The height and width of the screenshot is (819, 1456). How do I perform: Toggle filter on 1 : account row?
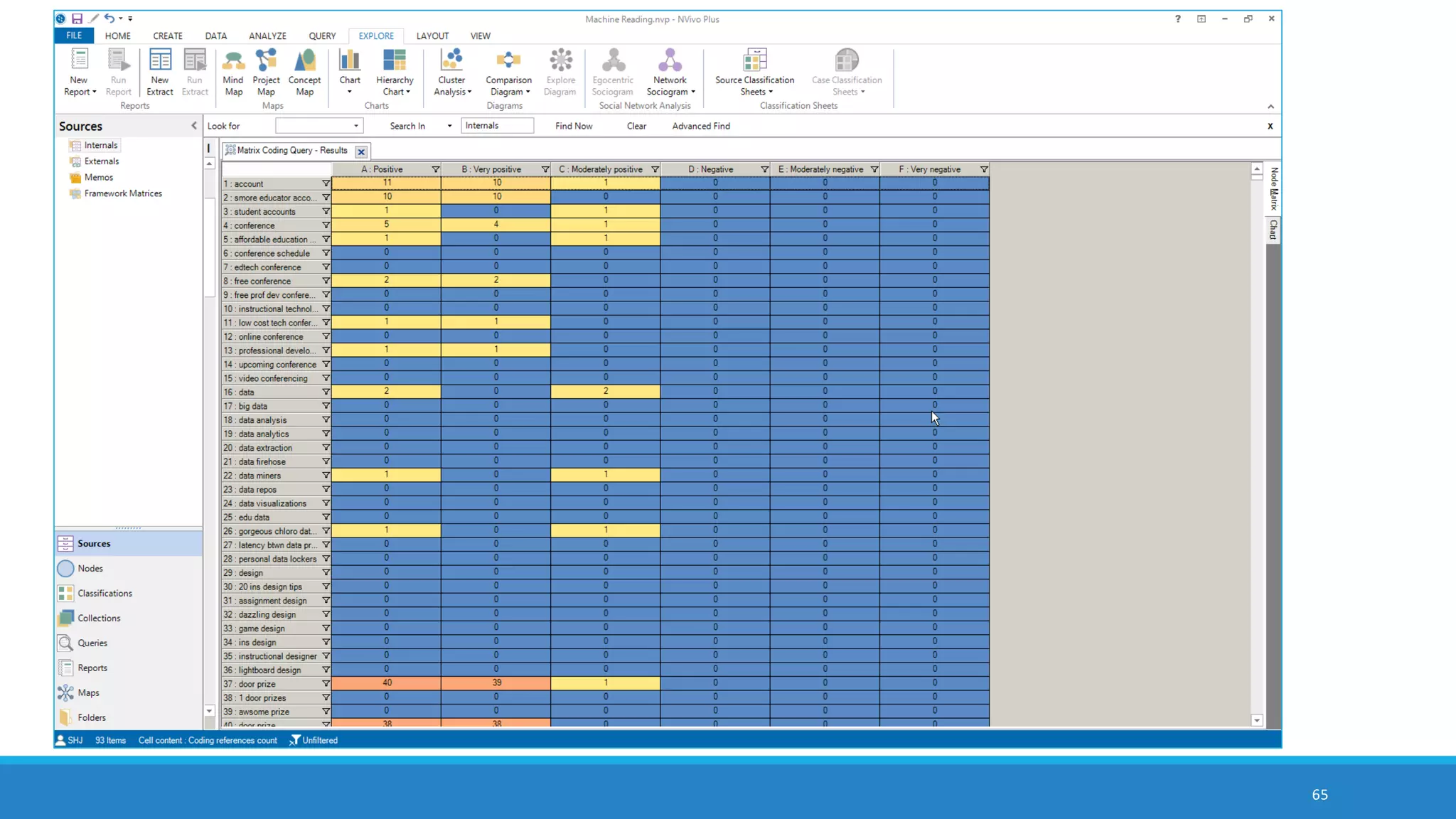(x=326, y=183)
